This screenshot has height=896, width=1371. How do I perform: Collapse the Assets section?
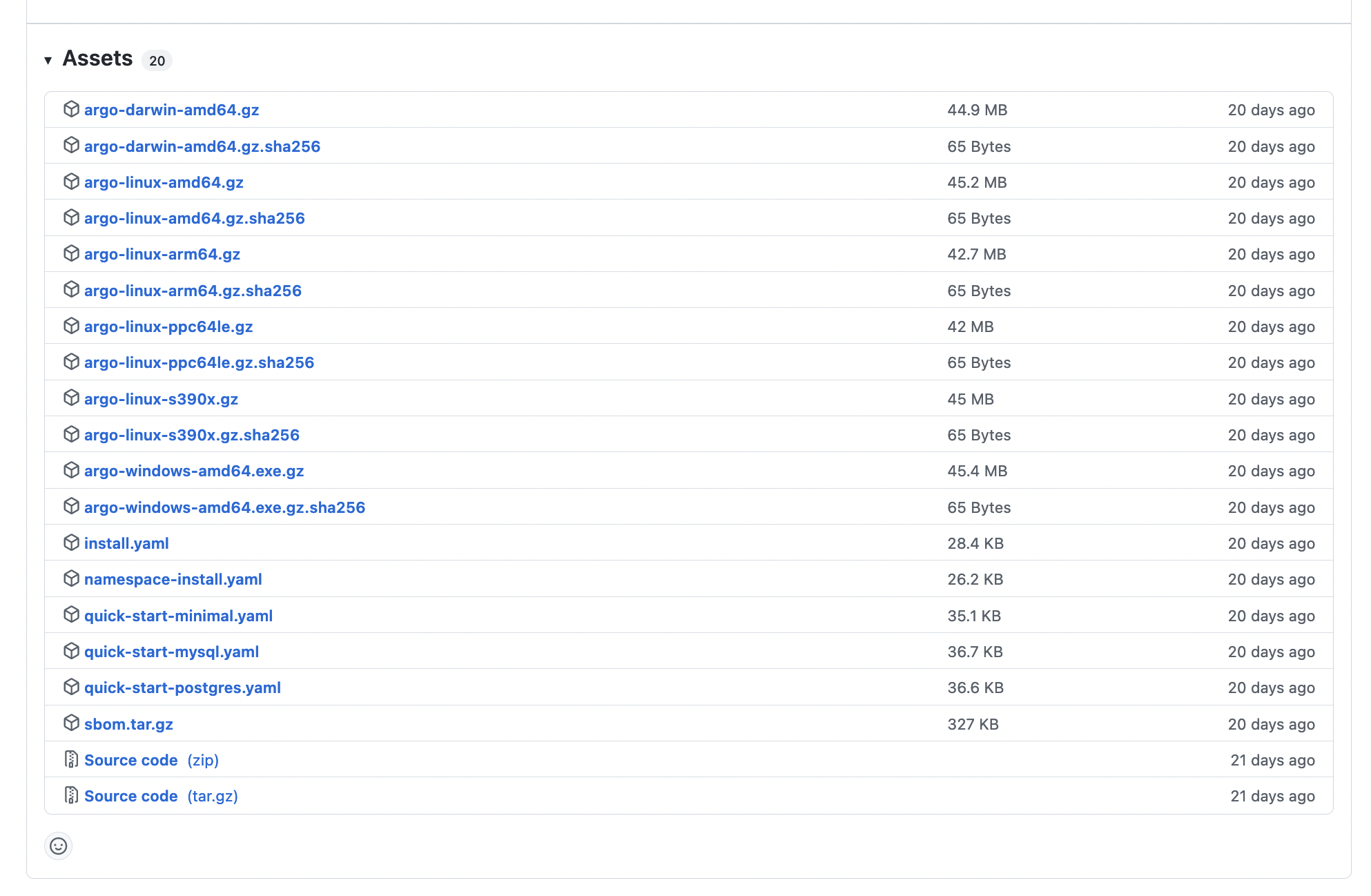pyautogui.click(x=47, y=60)
